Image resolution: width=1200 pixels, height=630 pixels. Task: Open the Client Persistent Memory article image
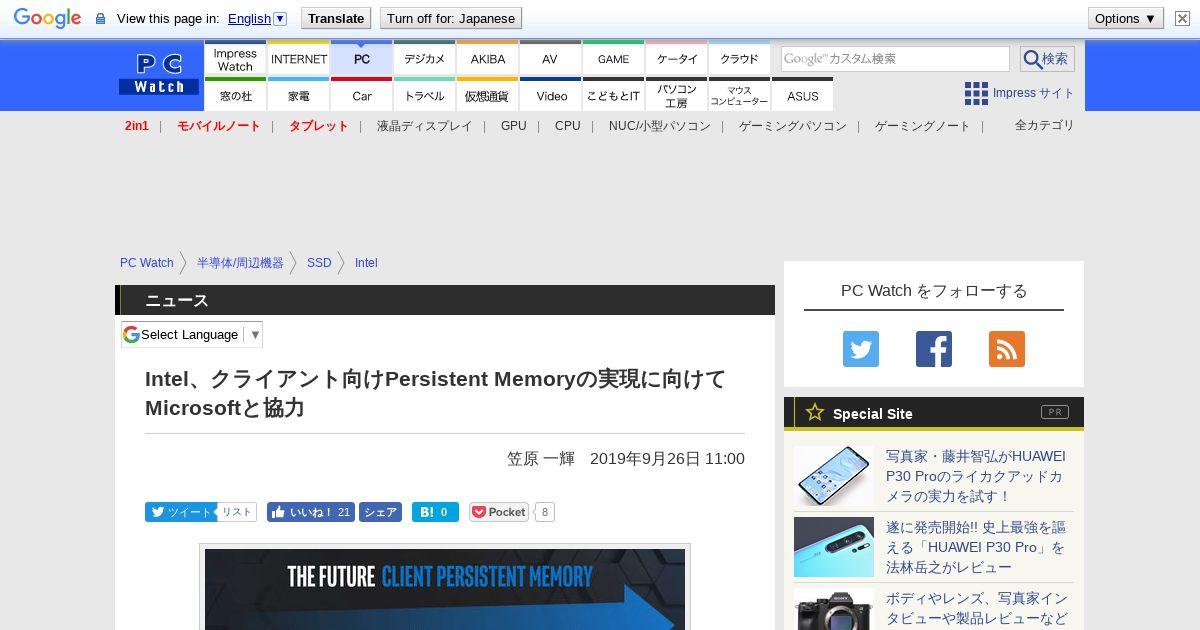point(445,589)
